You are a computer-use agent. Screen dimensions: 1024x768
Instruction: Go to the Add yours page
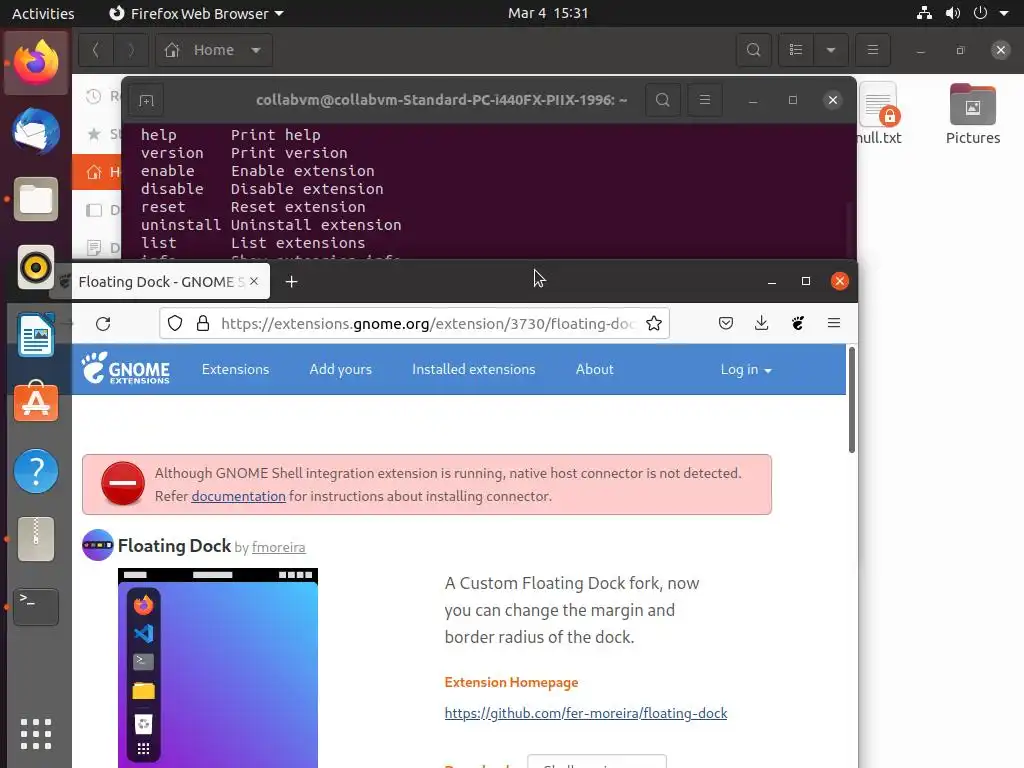[340, 370]
